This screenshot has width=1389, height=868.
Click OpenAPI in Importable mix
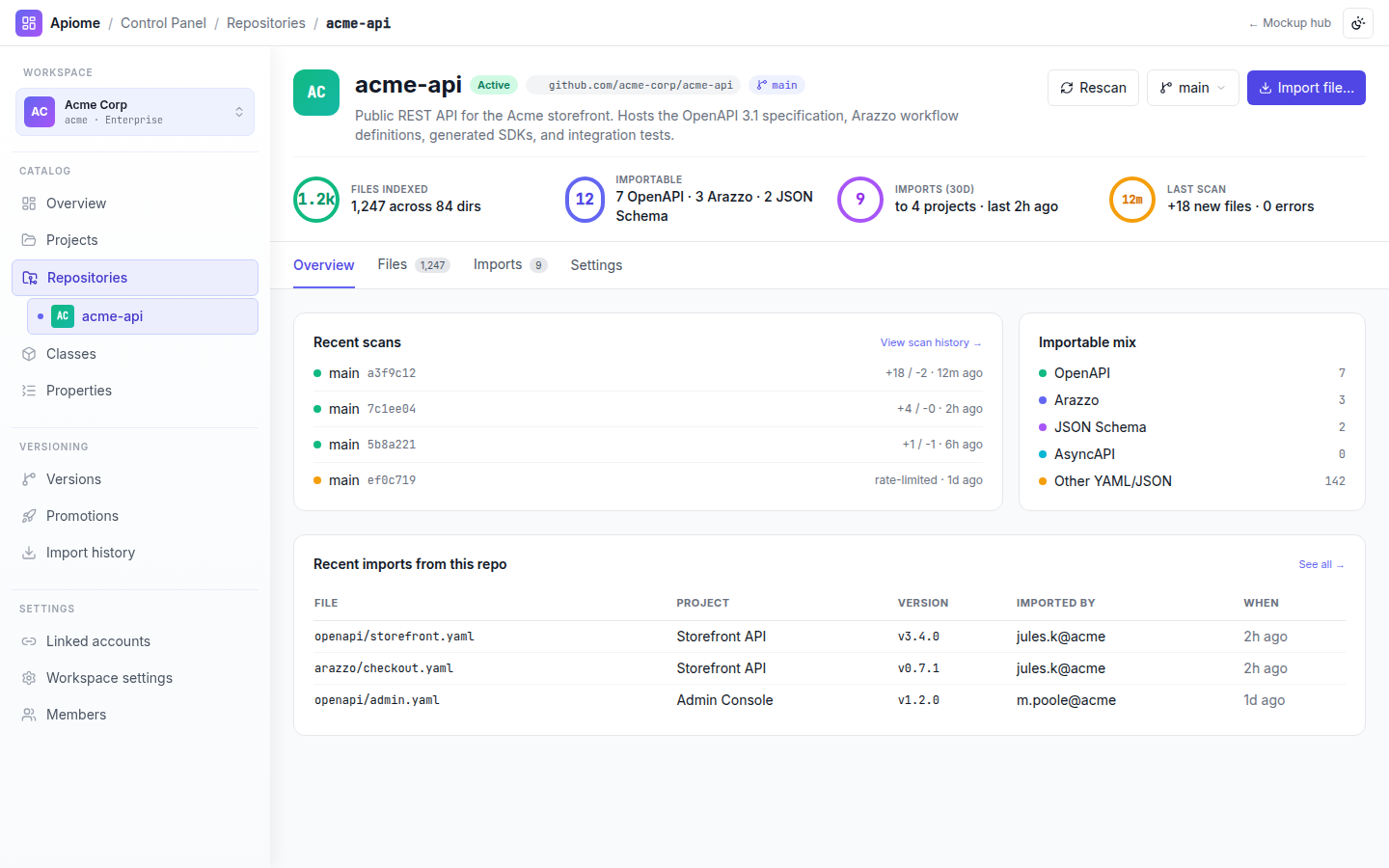(1192, 373)
